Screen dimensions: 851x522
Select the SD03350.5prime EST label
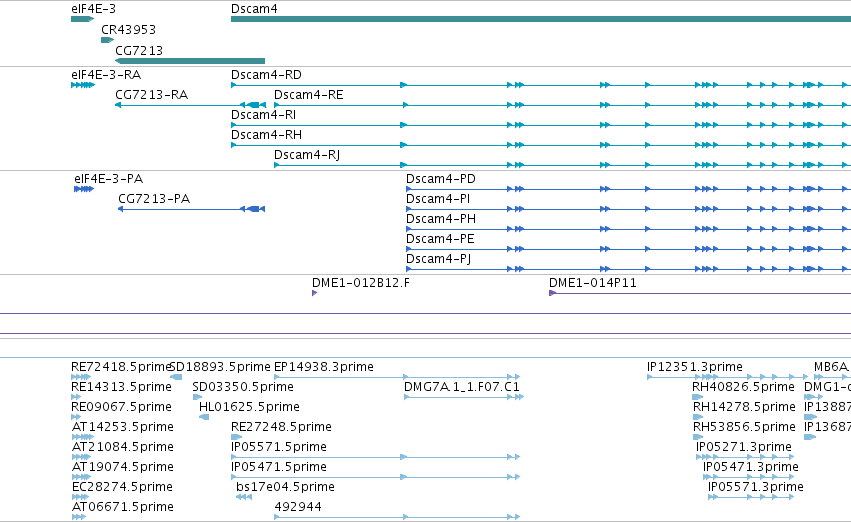[x=243, y=387]
